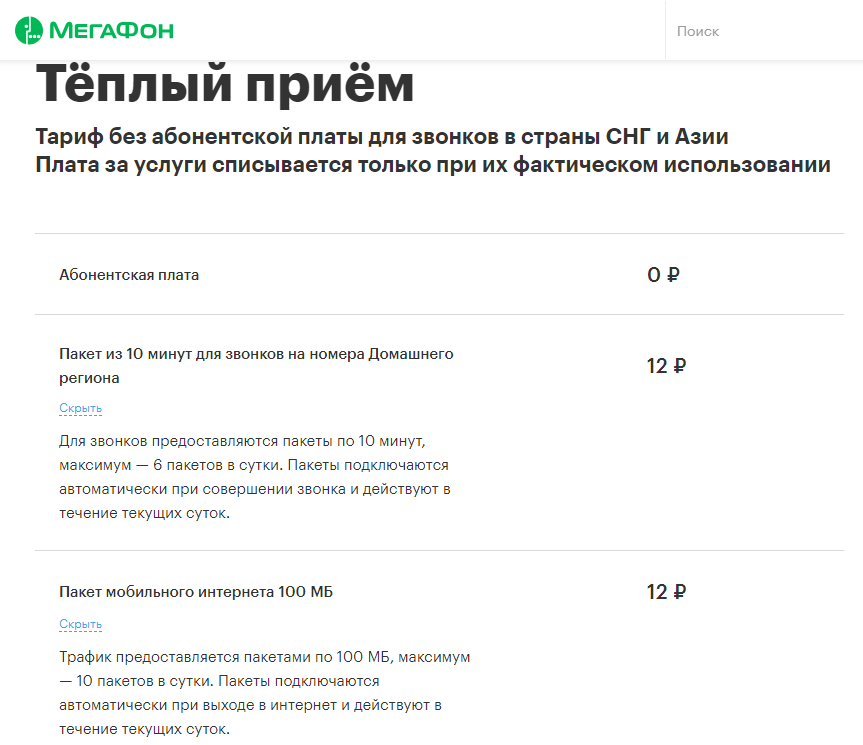This screenshot has width=863, height=745.
Task: Focus the Поиск search field
Action: click(x=760, y=31)
